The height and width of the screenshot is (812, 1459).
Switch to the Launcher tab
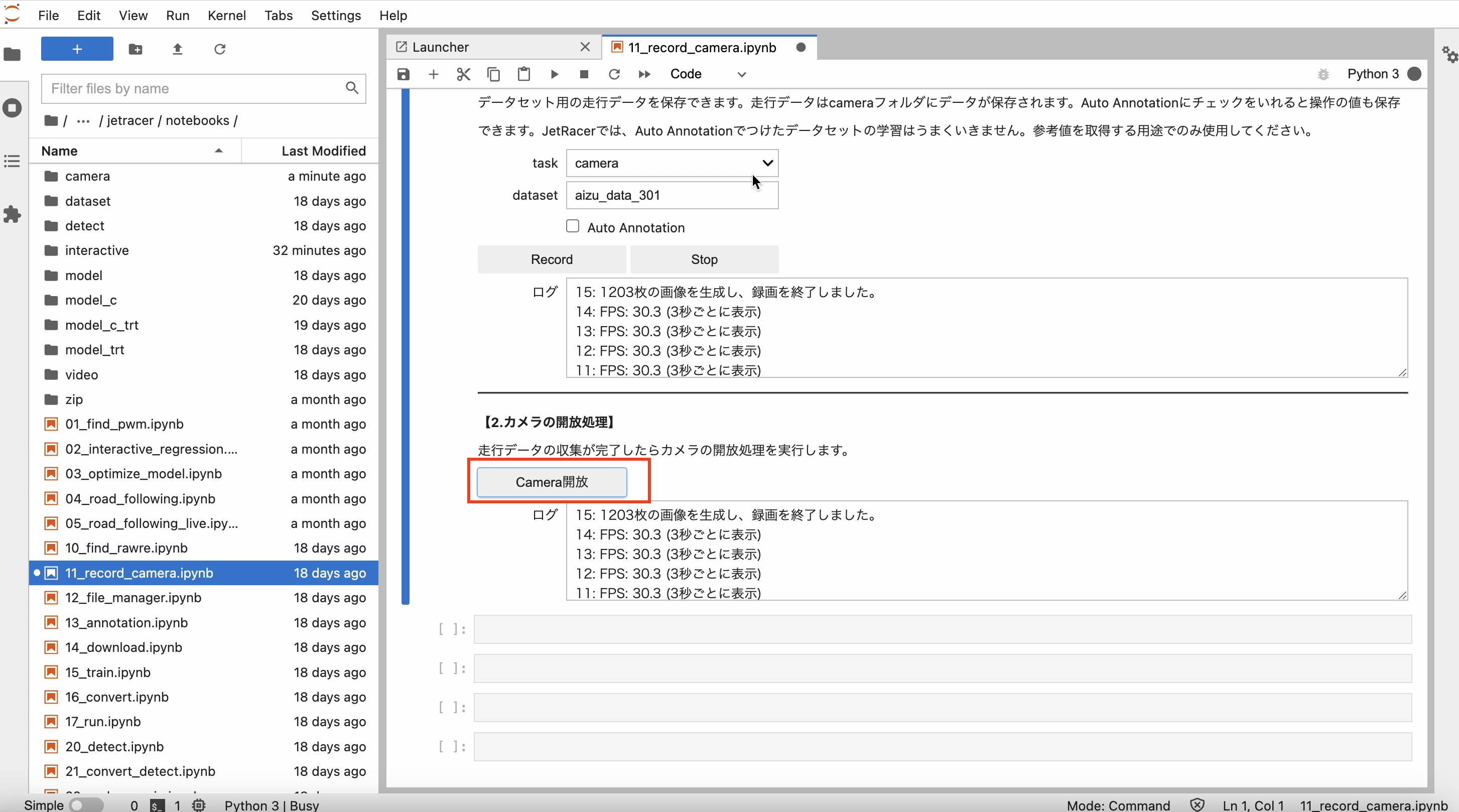(x=493, y=47)
